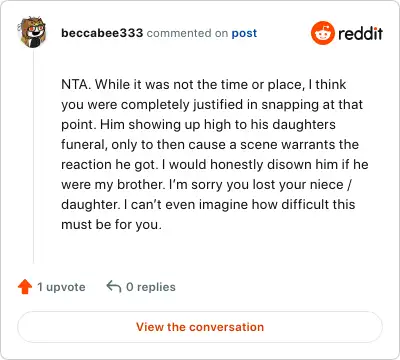Image resolution: width=400 pixels, height=360 pixels.
Task: Follow the blue 'post' link
Action: pyautogui.click(x=244, y=33)
